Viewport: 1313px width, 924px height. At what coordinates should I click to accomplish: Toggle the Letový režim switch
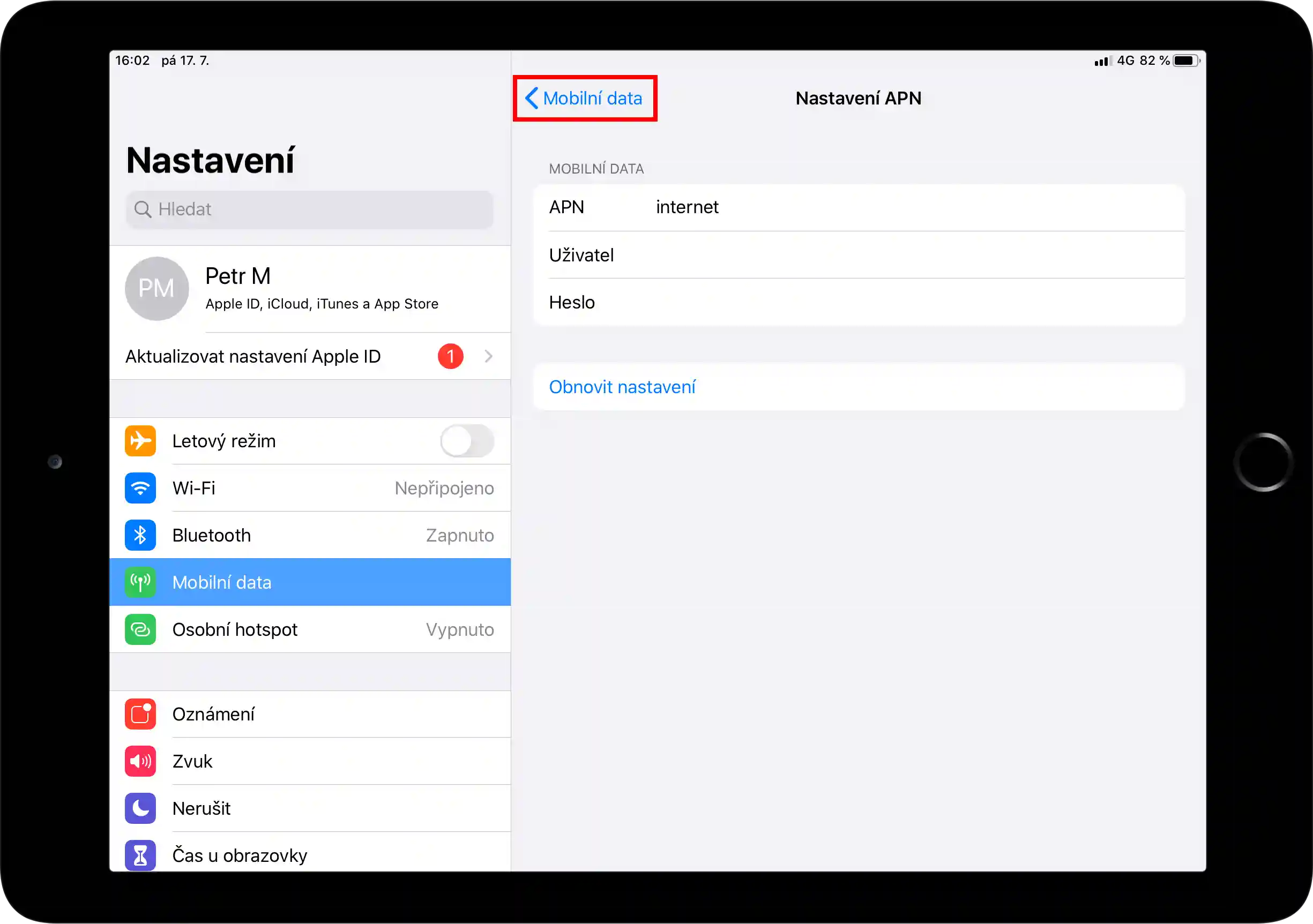[467, 440]
